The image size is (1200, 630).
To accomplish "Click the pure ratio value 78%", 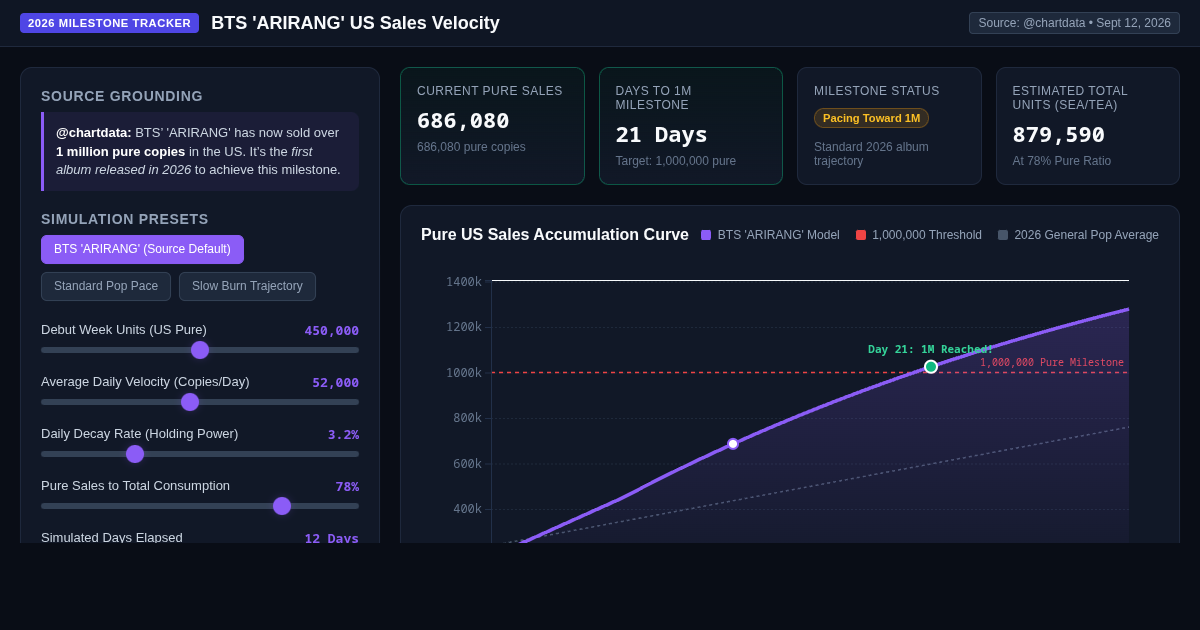I will 347,487.
